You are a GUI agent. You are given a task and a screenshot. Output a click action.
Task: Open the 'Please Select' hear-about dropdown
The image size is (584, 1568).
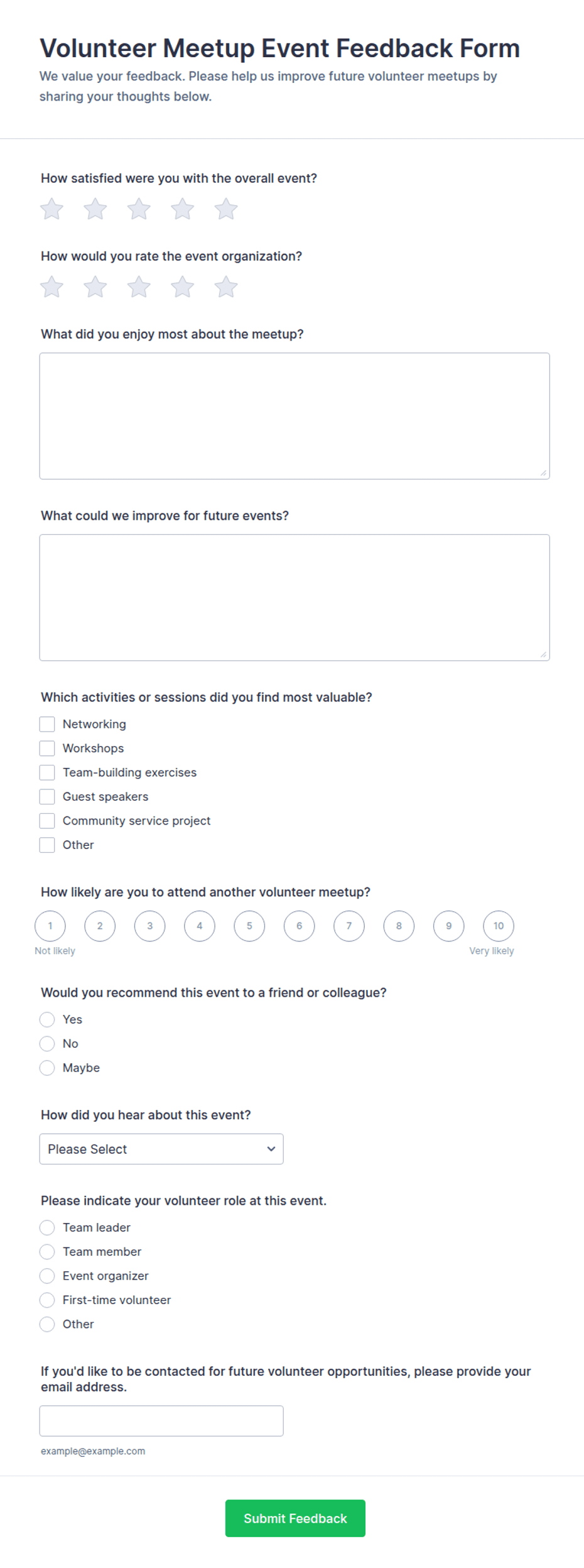(x=161, y=1149)
